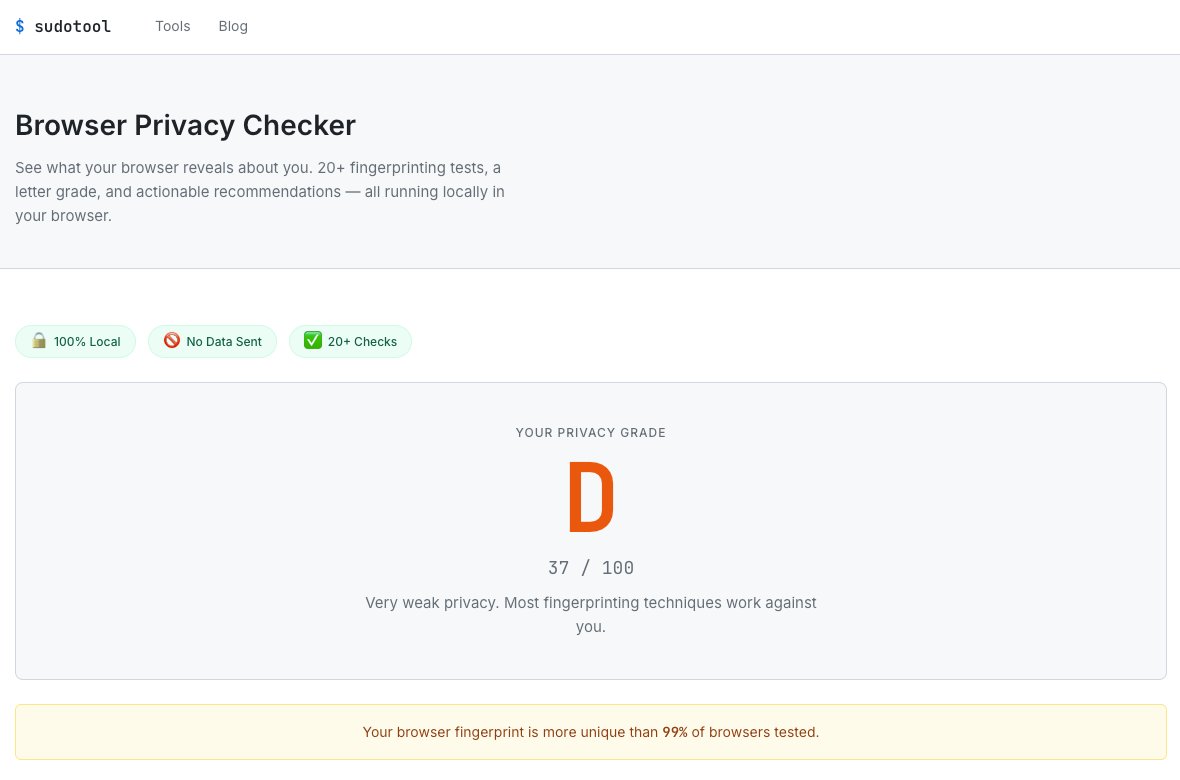Select the 20+ Checks badge label

[362, 342]
